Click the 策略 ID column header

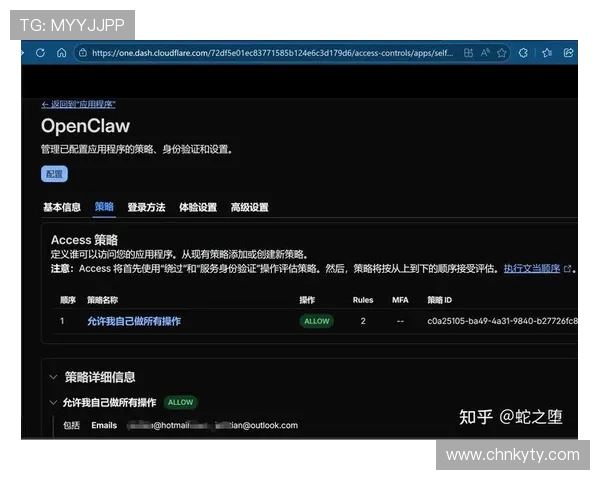click(440, 300)
